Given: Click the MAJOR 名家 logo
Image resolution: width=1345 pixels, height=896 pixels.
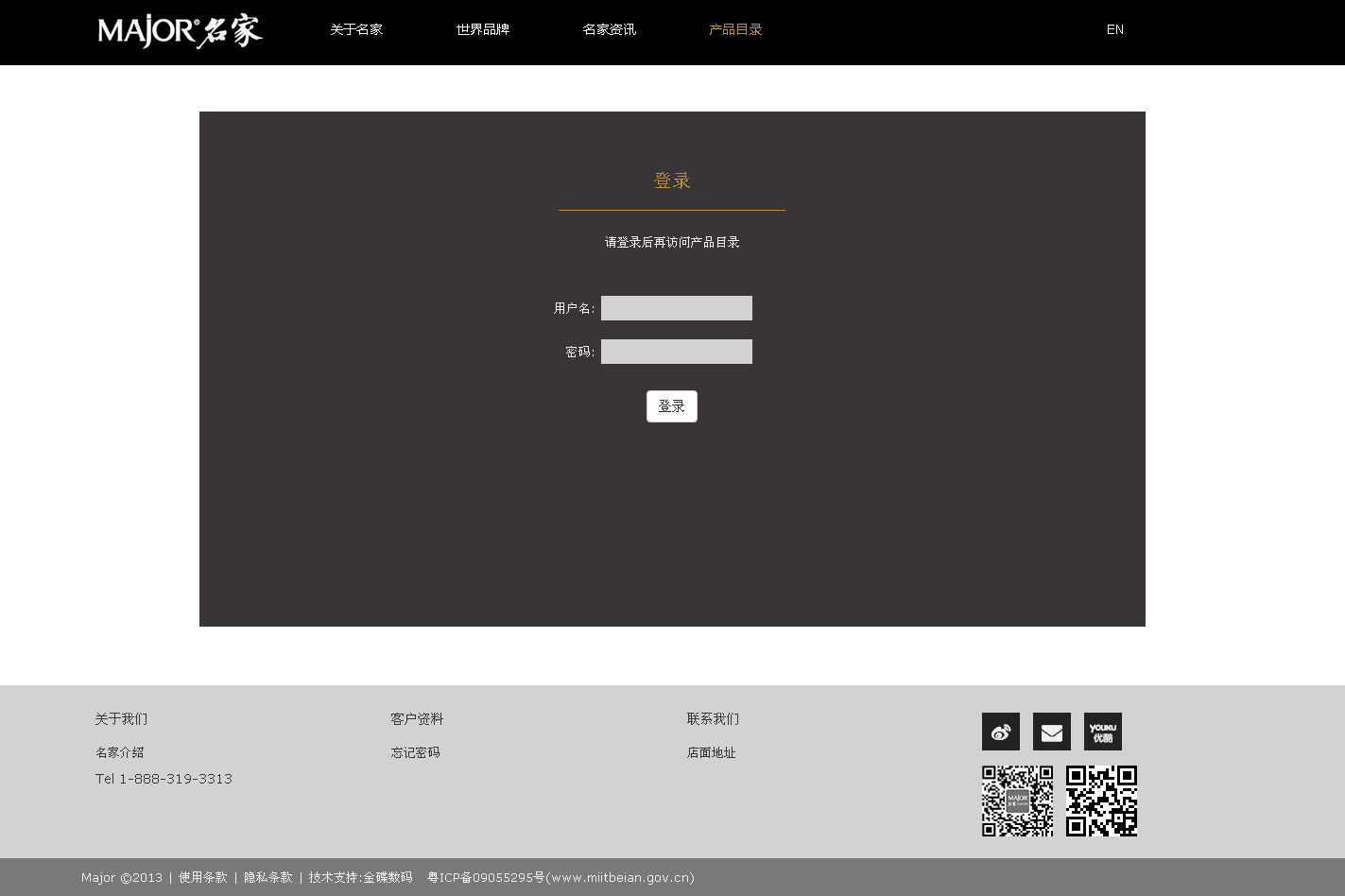Looking at the screenshot, I should [x=180, y=31].
